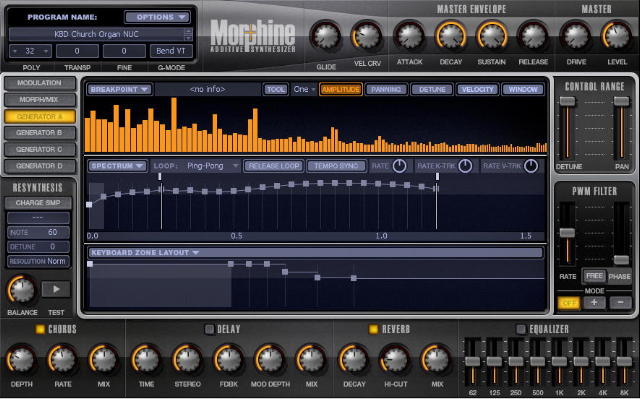This screenshot has height=399, width=640.
Task: Click the Rate K-Trk dial
Action: pos(465,166)
